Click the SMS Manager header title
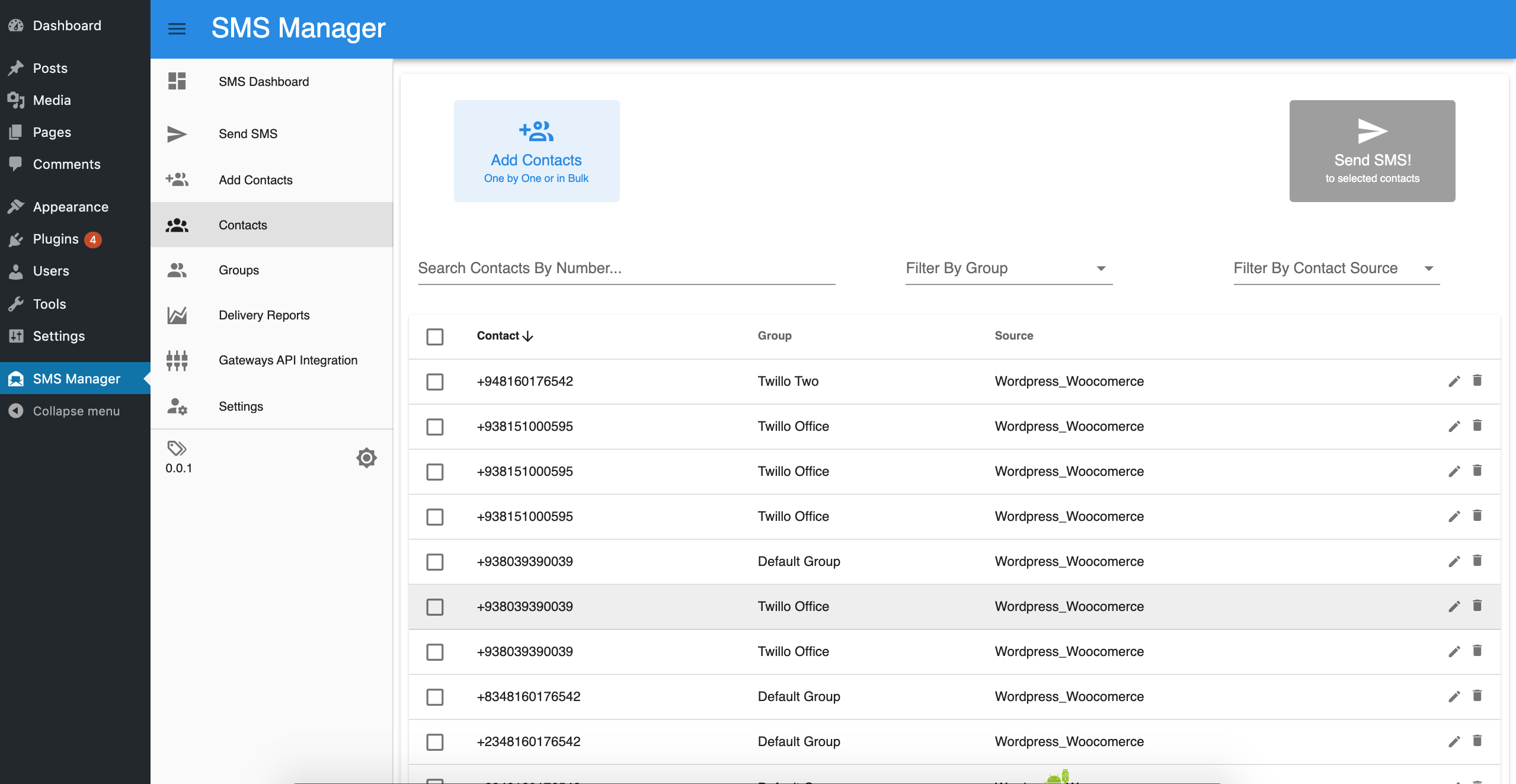1516x784 pixels. (298, 28)
